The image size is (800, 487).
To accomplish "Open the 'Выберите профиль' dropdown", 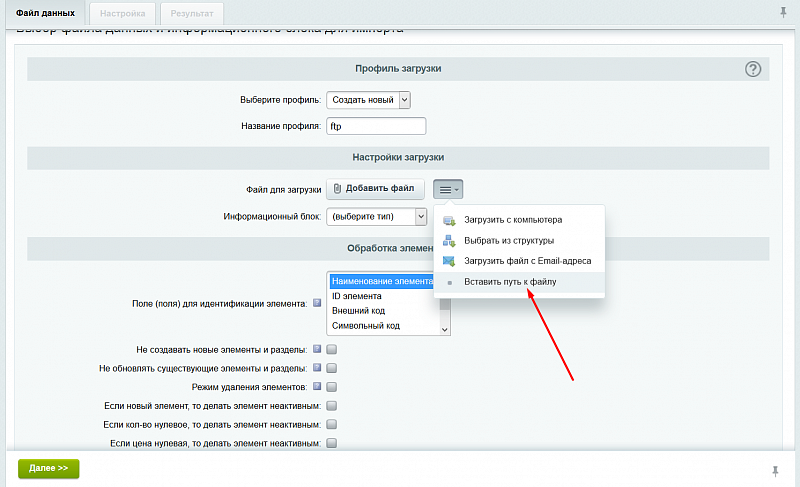I will tap(368, 100).
